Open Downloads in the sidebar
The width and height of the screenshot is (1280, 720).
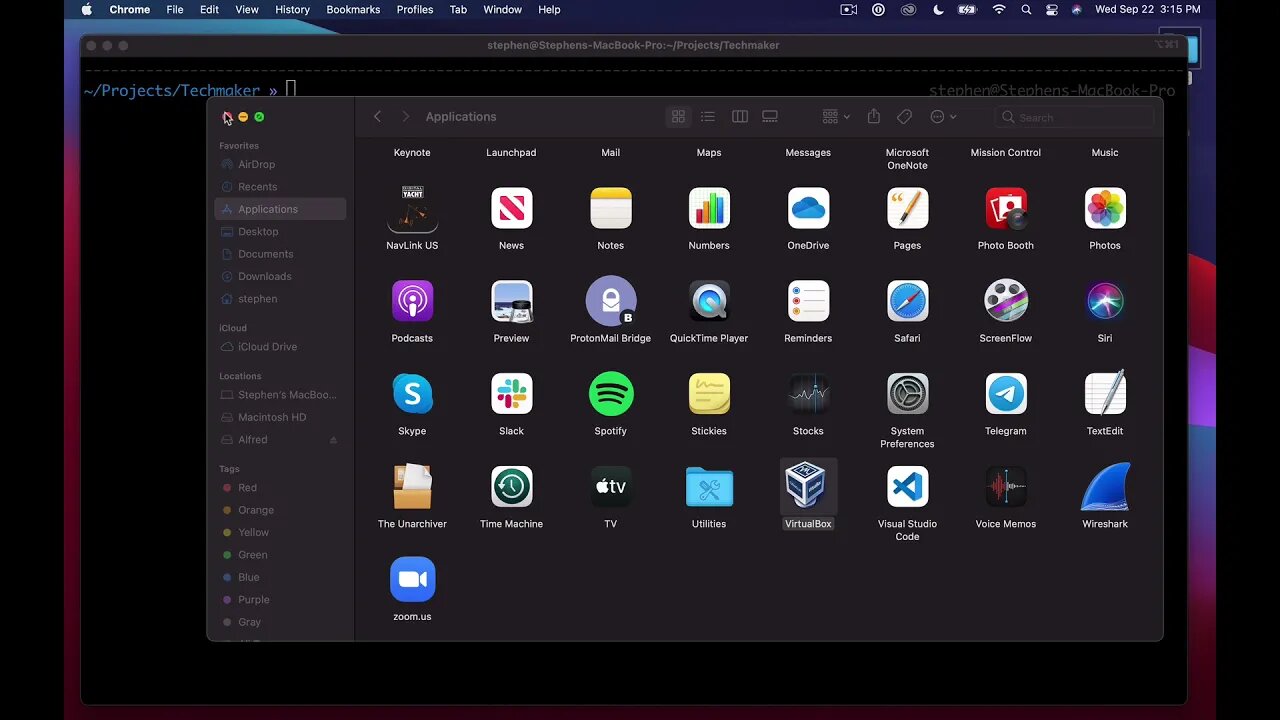pyautogui.click(x=280, y=277)
